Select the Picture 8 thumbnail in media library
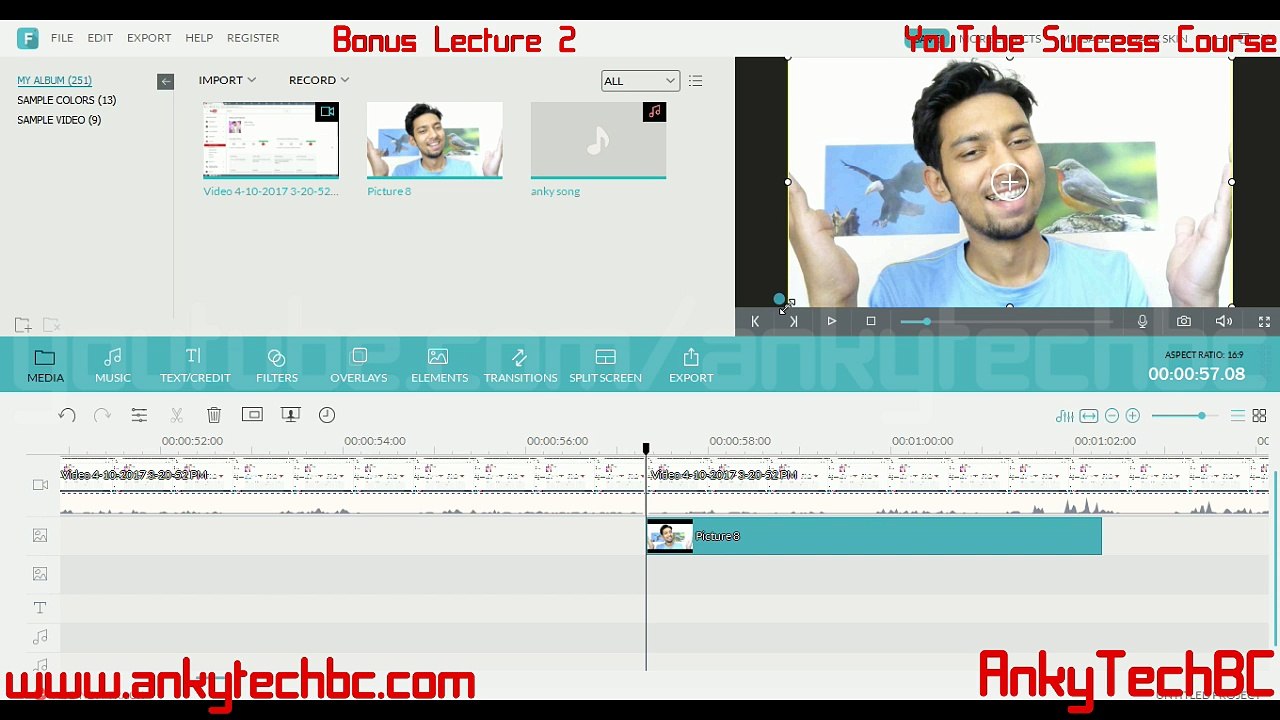Screen dimensions: 1280x720 435,140
